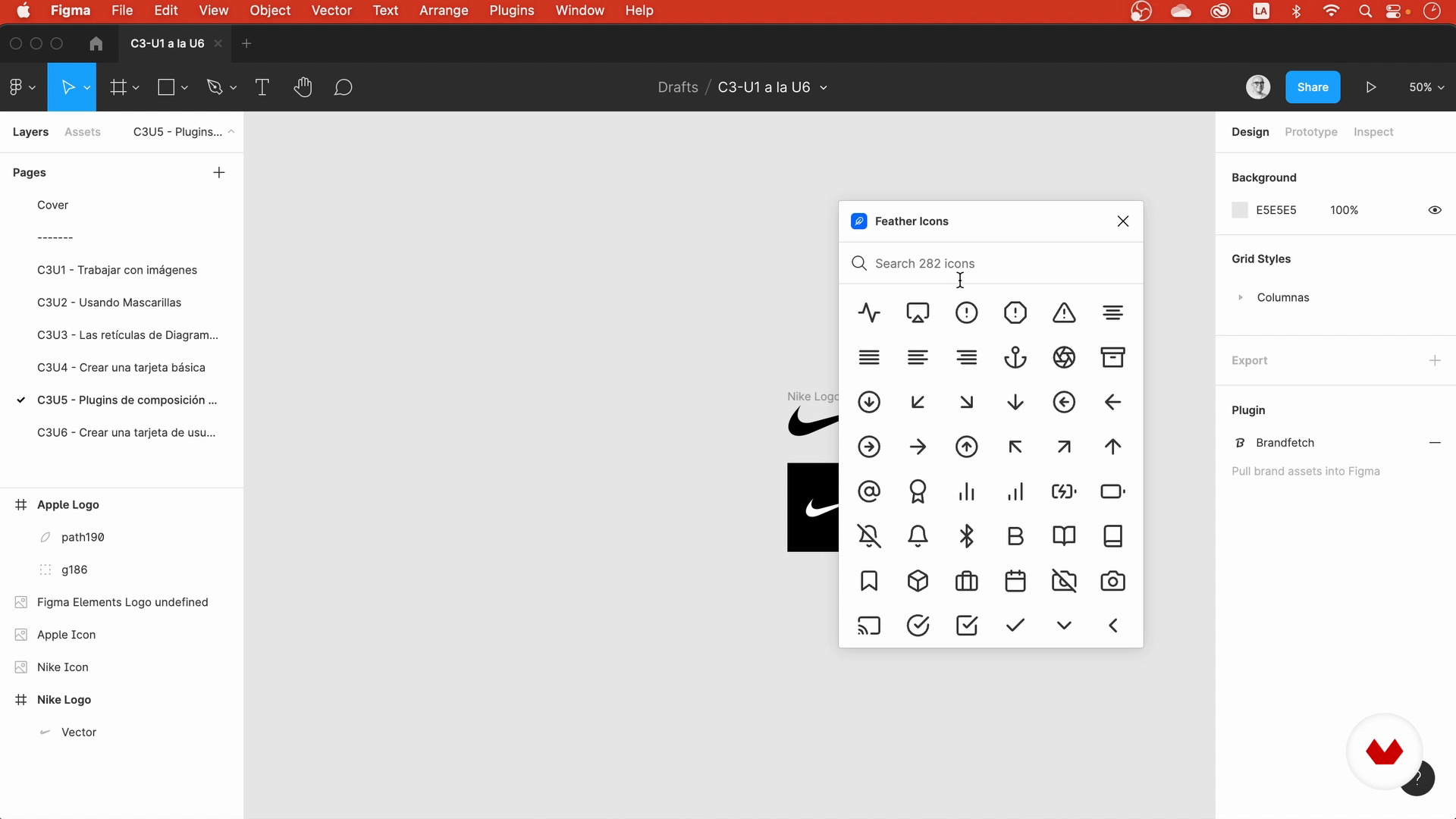Image resolution: width=1456 pixels, height=819 pixels.
Task: Select the Hand tool
Action: click(303, 87)
